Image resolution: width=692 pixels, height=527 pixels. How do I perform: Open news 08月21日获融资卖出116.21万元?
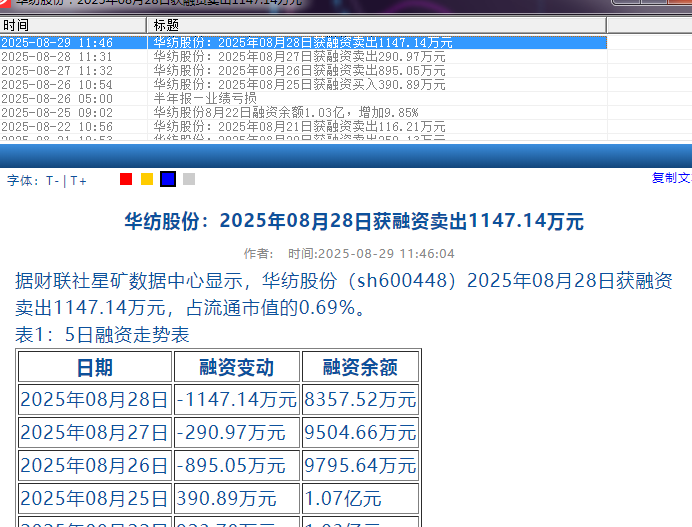tap(299, 127)
